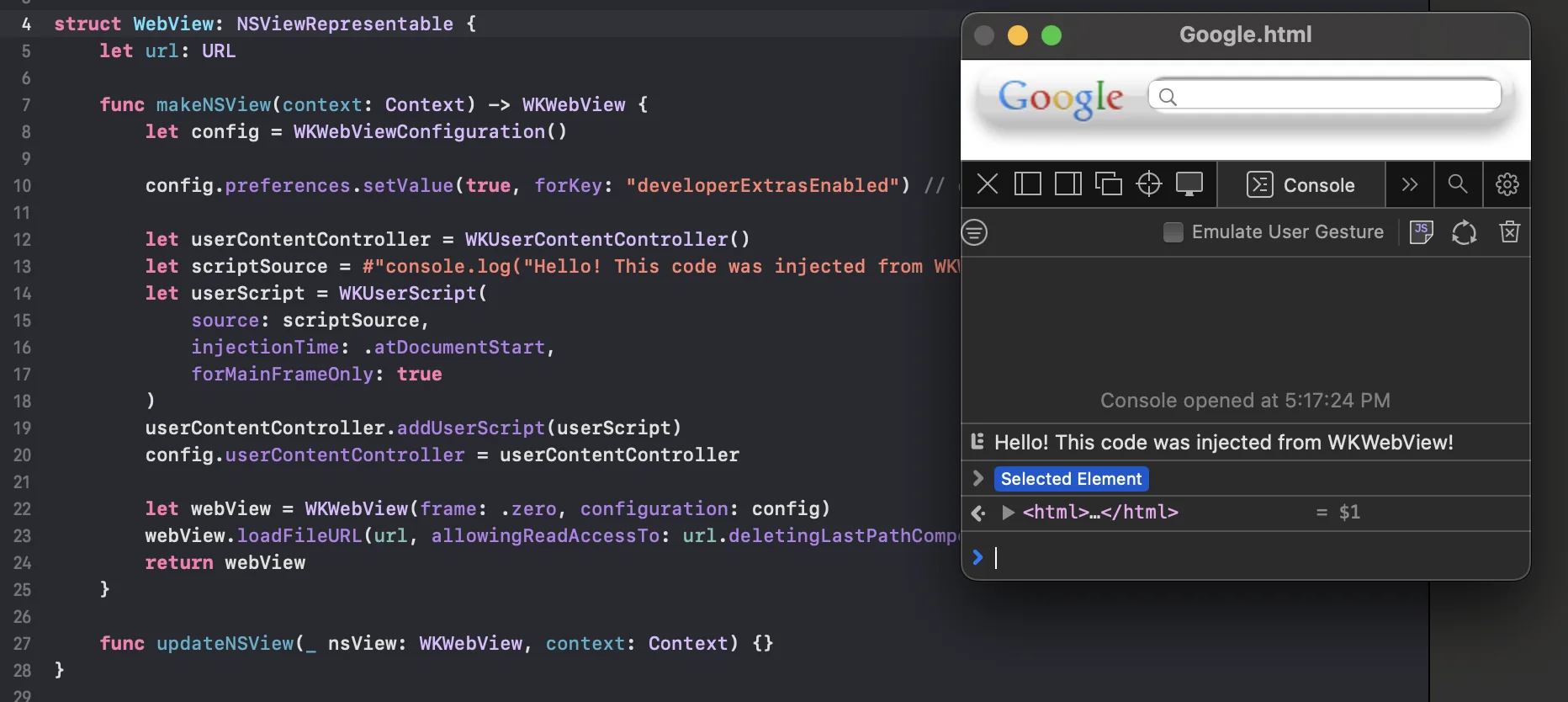This screenshot has height=702, width=1568.
Task: Expand the <html> node triangle
Action: [1008, 513]
